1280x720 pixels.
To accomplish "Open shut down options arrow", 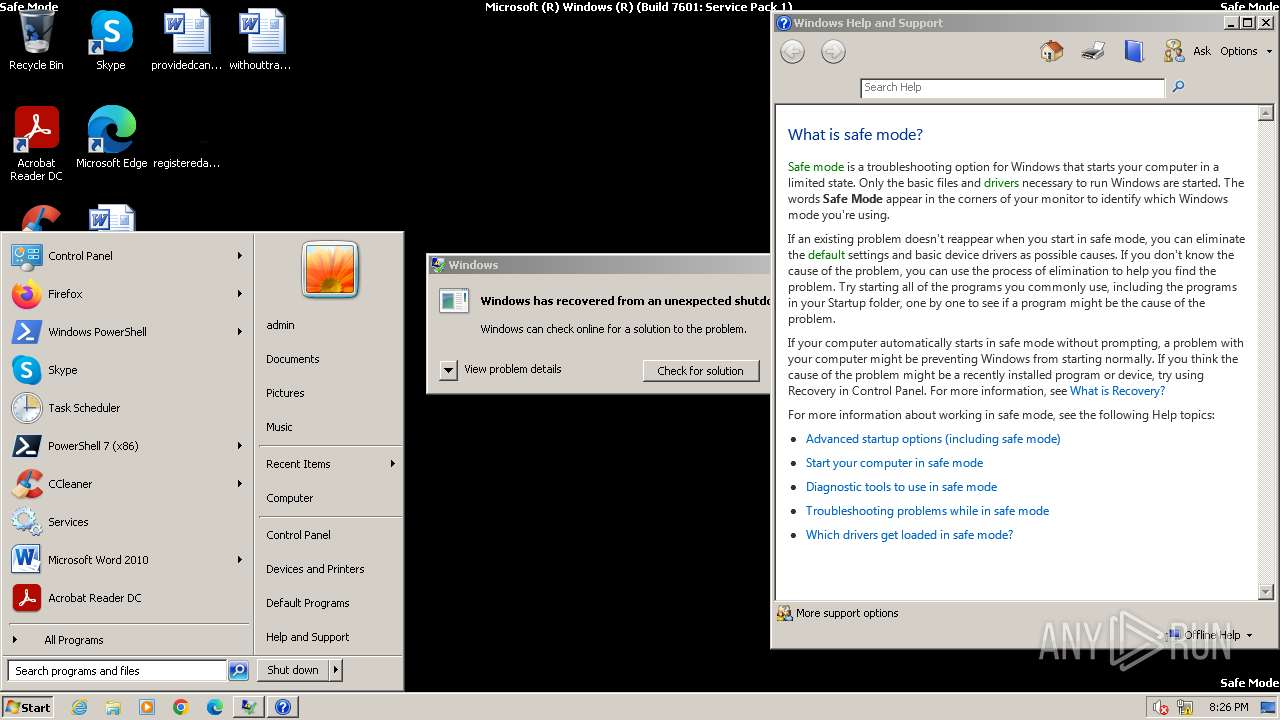I will click(335, 670).
